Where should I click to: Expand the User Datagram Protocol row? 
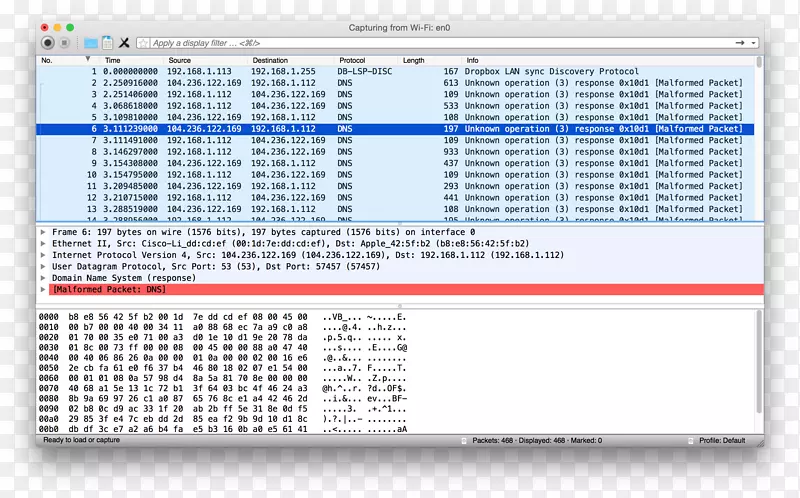click(43, 266)
